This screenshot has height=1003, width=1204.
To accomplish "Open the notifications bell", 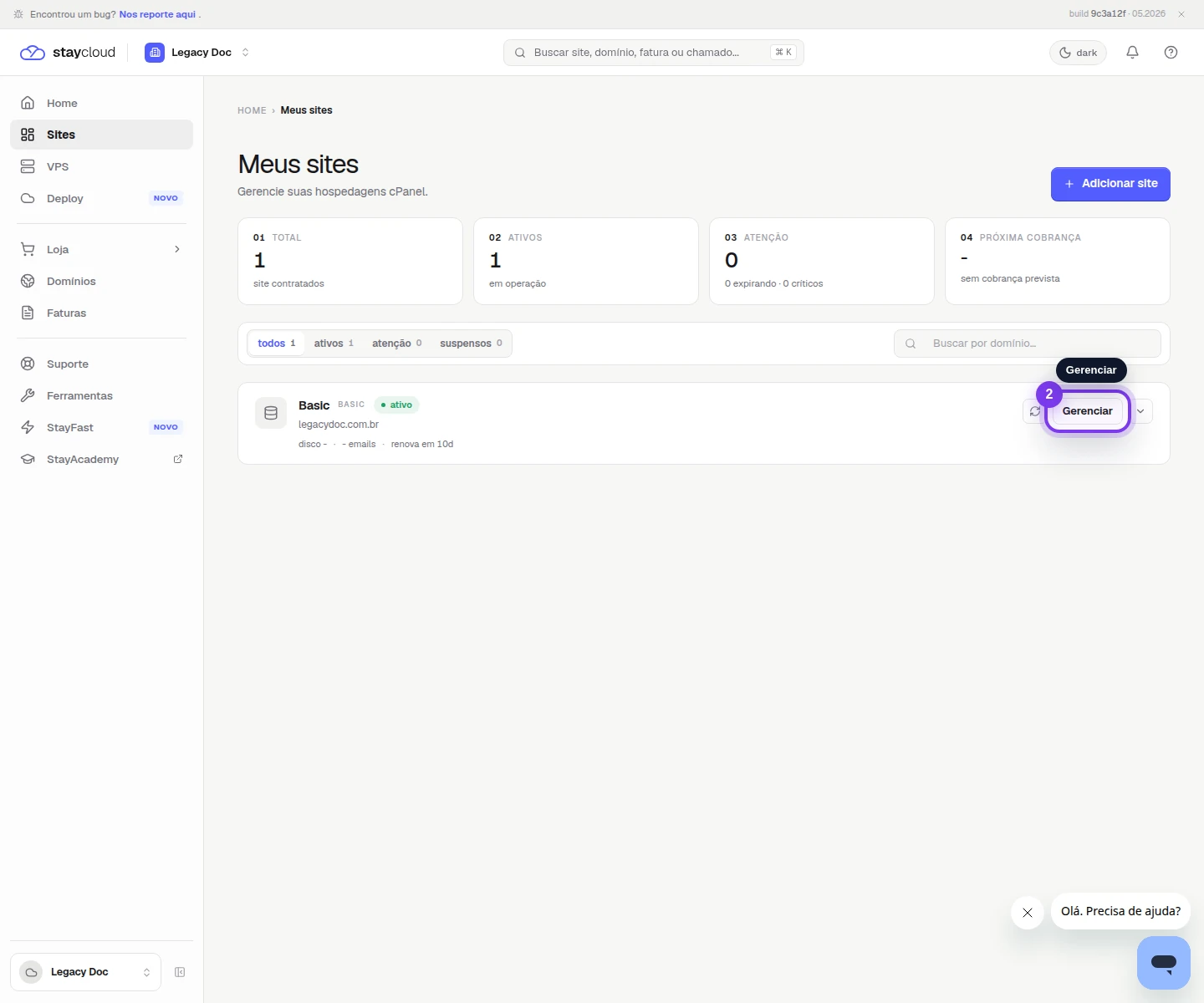I will coord(1132,53).
